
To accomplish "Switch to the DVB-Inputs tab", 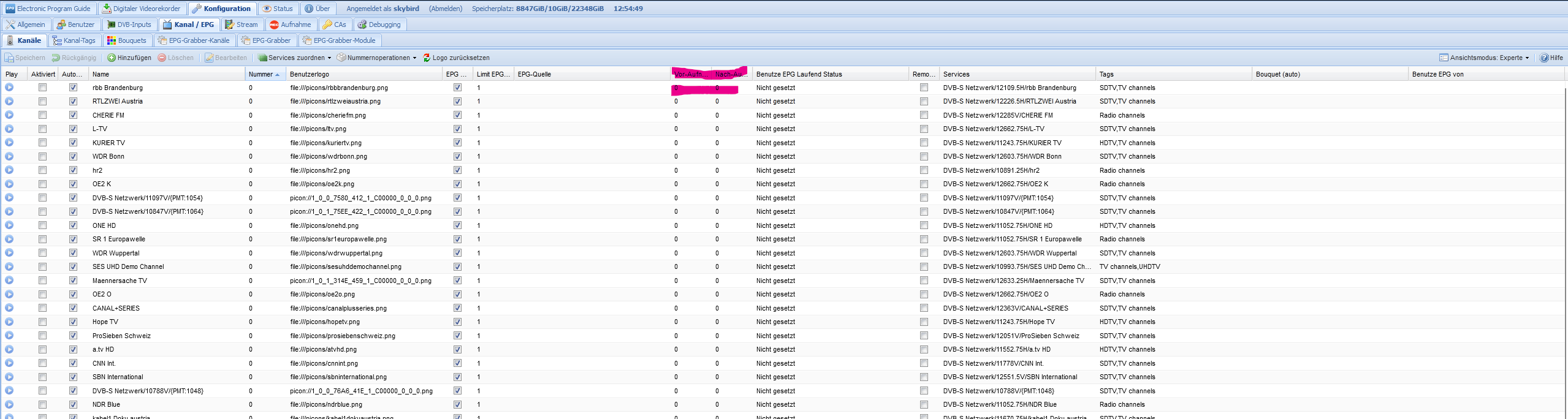I will coord(129,25).
